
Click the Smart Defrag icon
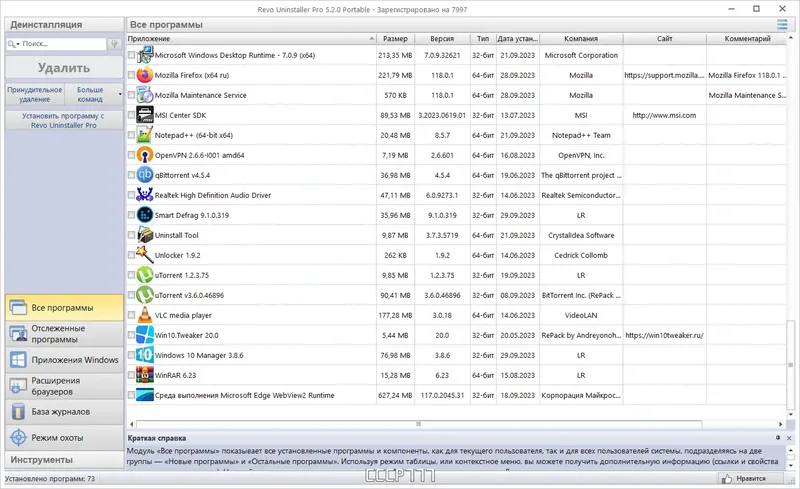[145, 215]
